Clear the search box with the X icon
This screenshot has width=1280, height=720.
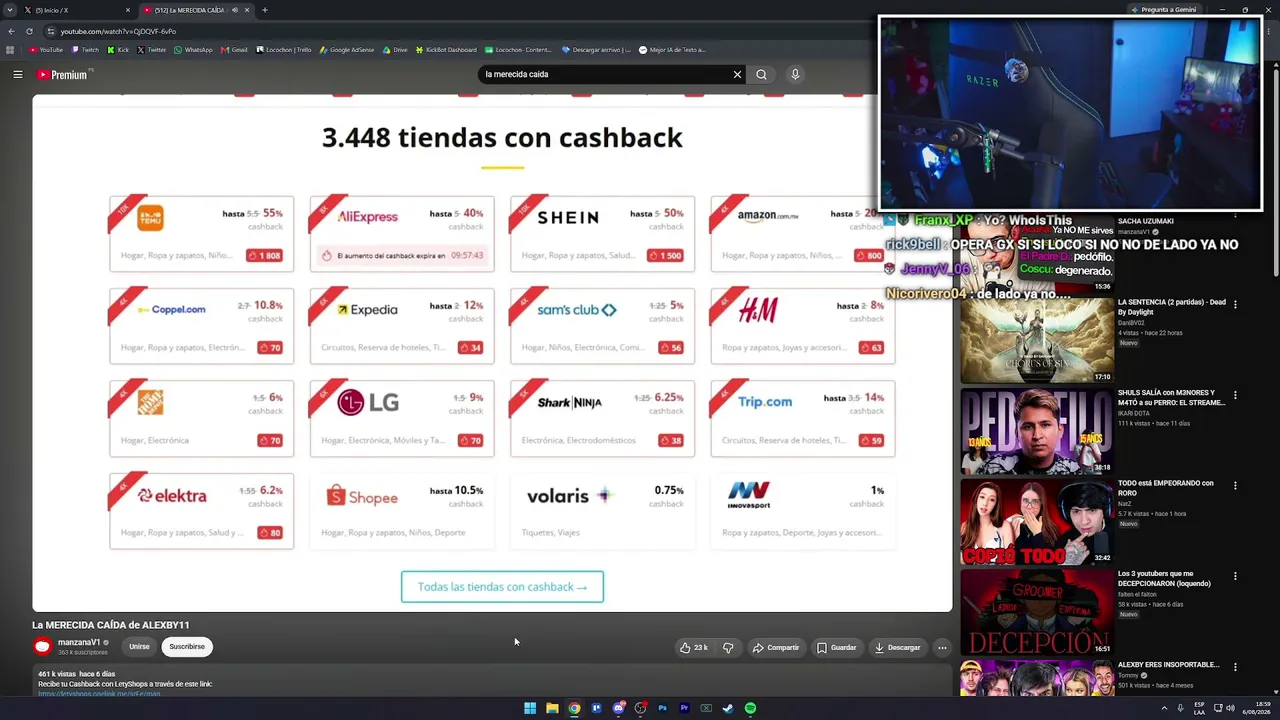pyautogui.click(x=737, y=74)
